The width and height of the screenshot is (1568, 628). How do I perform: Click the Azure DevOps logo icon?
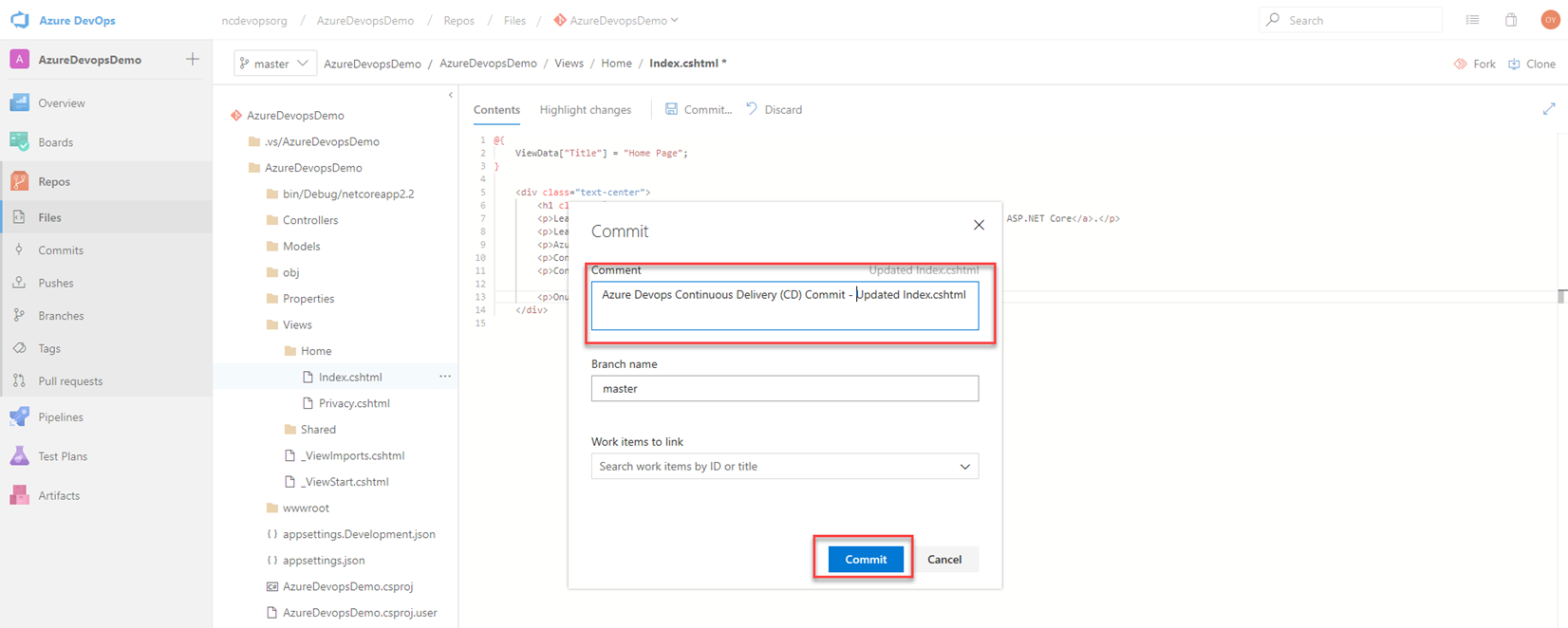click(x=19, y=20)
